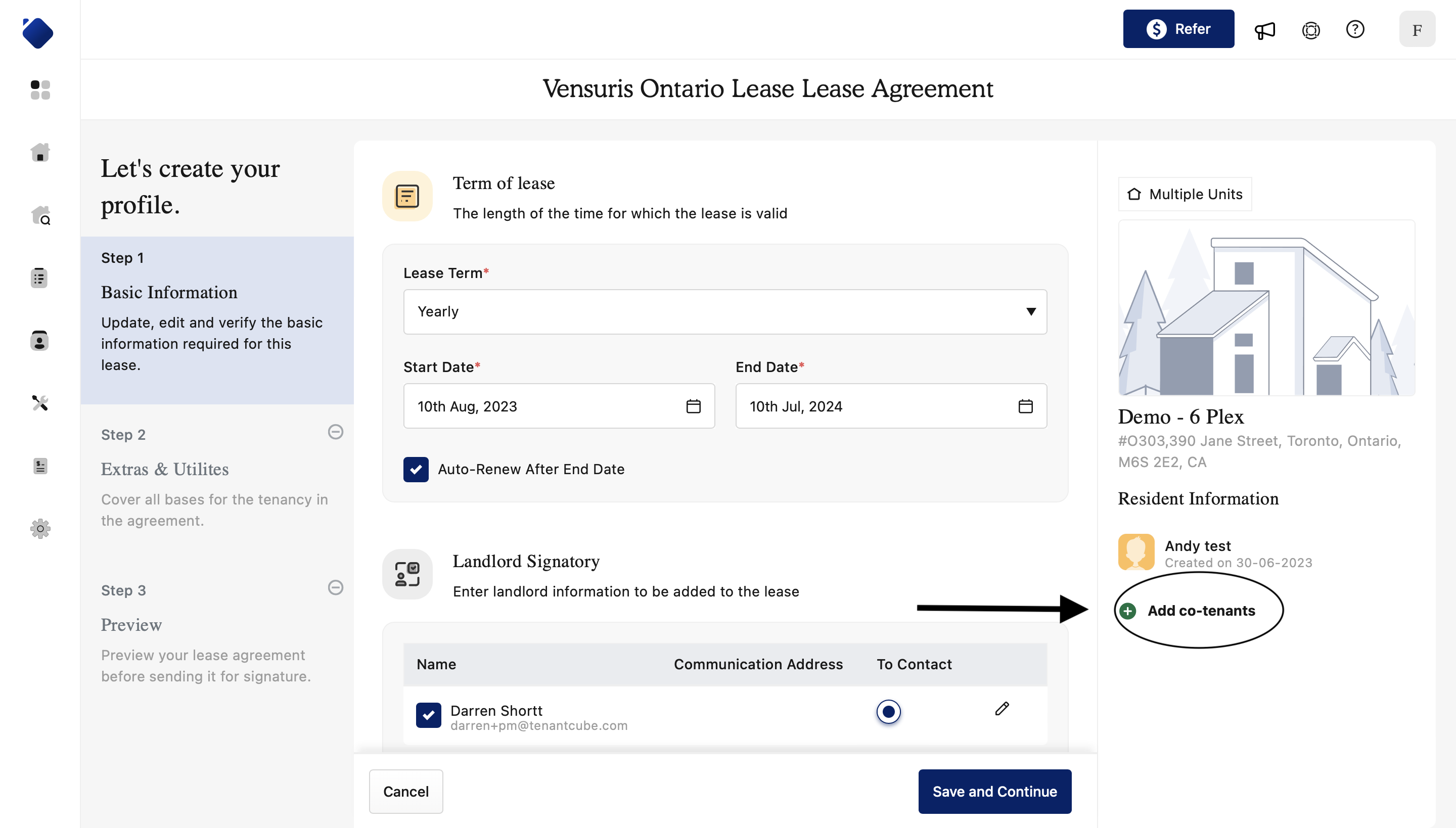Open the maintenance tools icon in sidebar
This screenshot has height=828, width=1456.
(x=40, y=403)
